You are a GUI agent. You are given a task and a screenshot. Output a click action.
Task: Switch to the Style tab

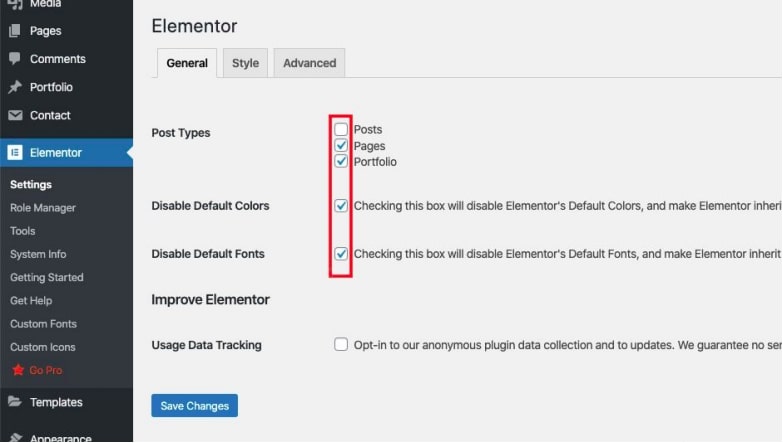pos(245,63)
